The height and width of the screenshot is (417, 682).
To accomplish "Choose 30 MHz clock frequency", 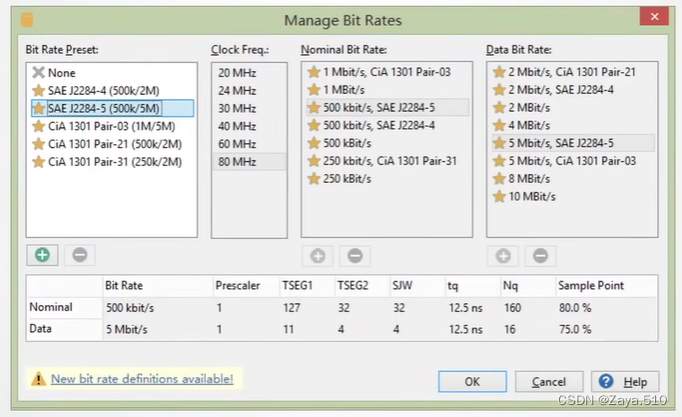I will click(x=249, y=108).
